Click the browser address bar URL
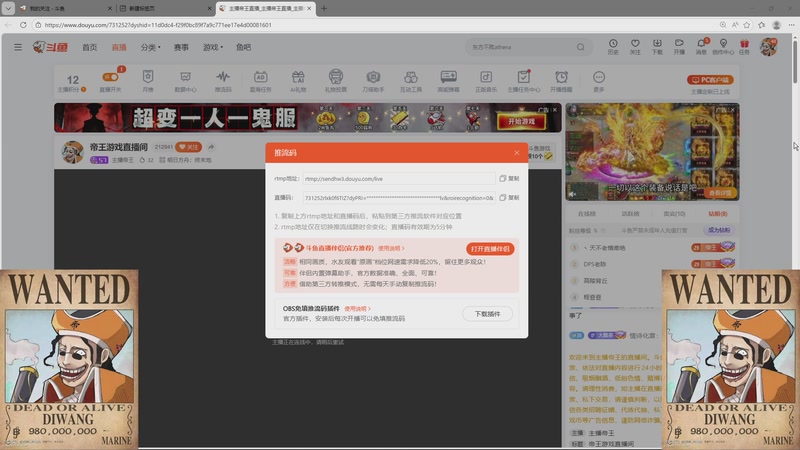This screenshot has height=450, width=800. 158,24
